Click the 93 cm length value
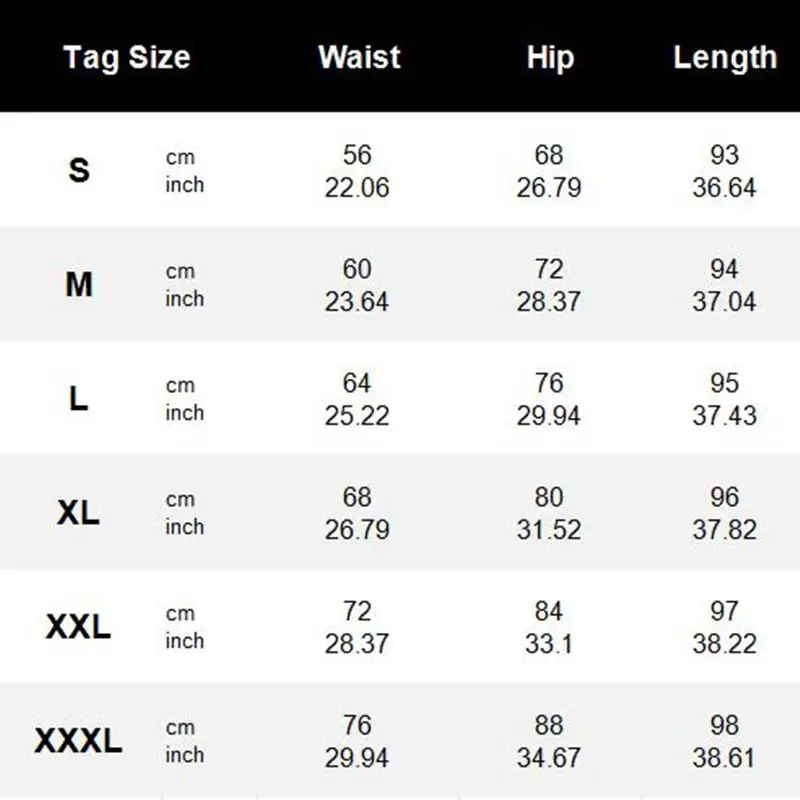Viewport: 800px width, 800px height. [725, 155]
